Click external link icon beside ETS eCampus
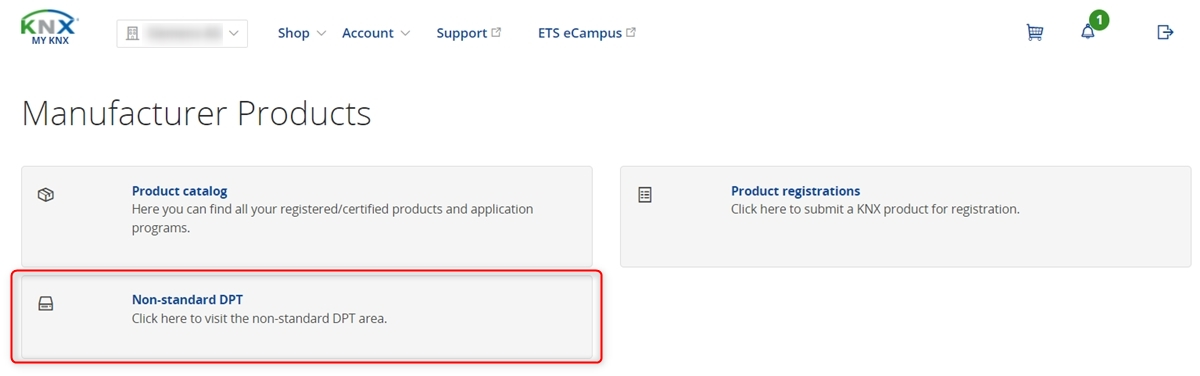This screenshot has height=376, width=1200. 631,32
